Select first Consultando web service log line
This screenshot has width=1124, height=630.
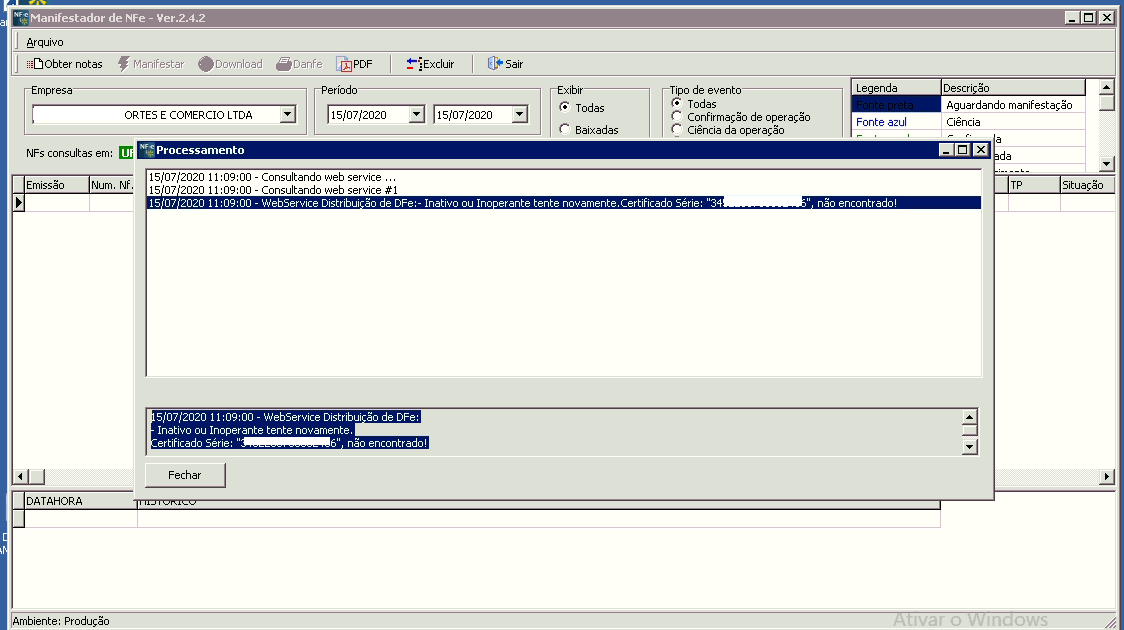pos(272,177)
